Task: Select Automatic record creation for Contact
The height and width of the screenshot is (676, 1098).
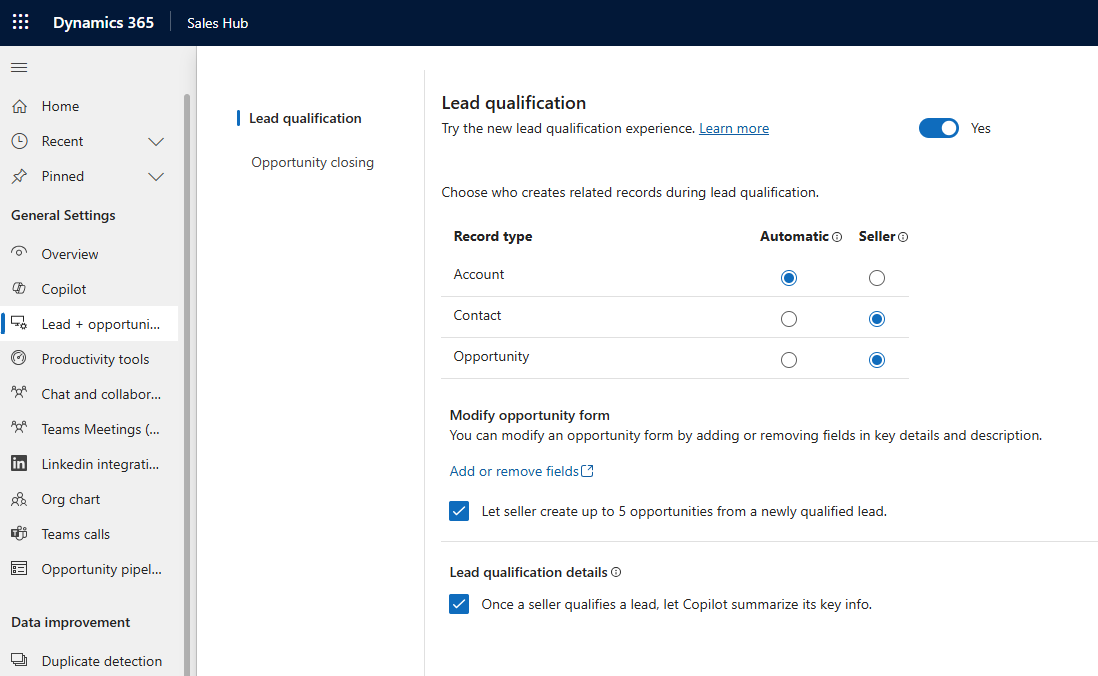Action: (x=788, y=318)
